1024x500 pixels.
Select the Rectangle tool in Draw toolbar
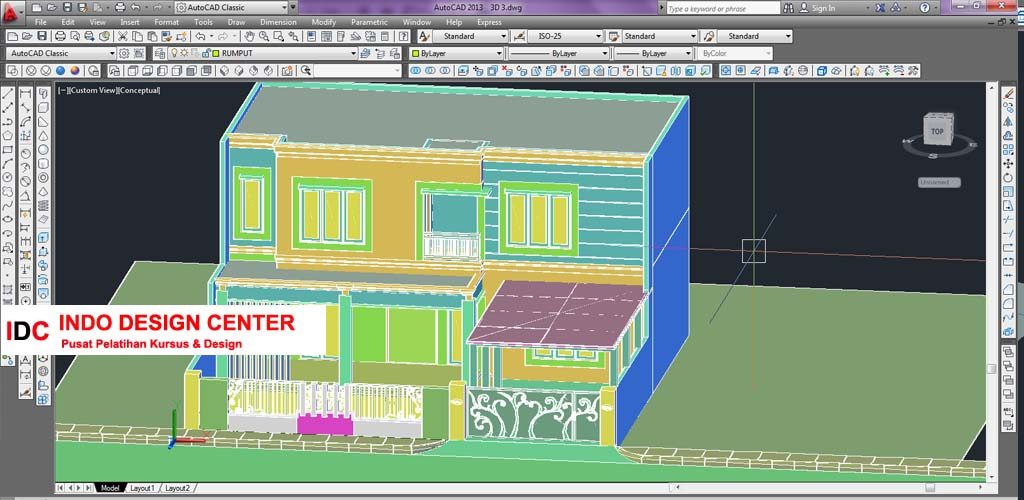tap(8, 149)
